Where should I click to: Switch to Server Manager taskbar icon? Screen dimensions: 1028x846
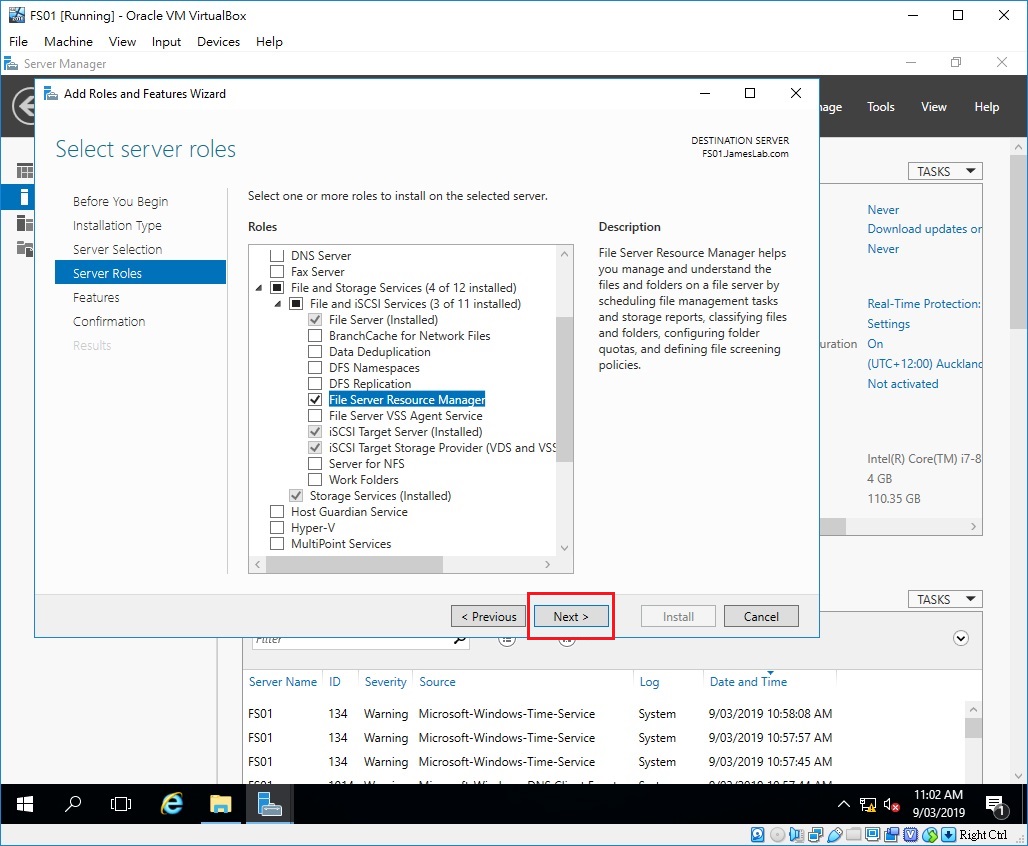coord(269,804)
